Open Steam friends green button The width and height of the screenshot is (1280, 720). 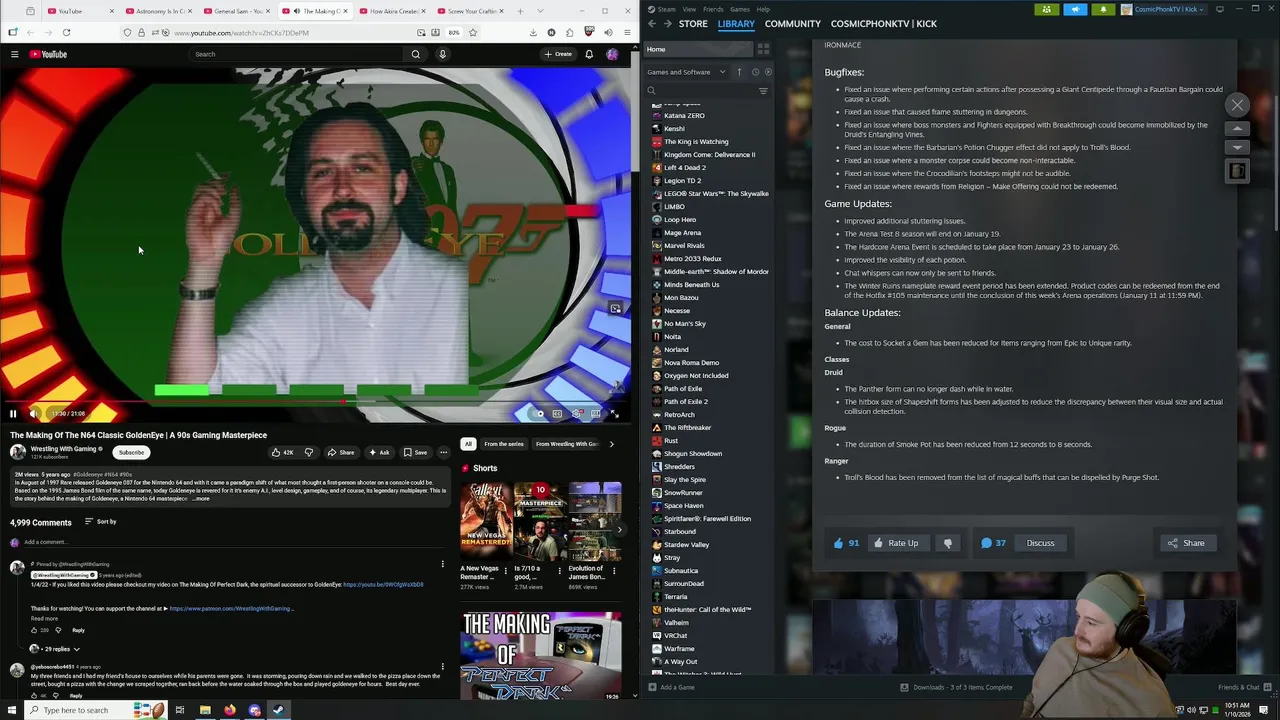click(1046, 9)
